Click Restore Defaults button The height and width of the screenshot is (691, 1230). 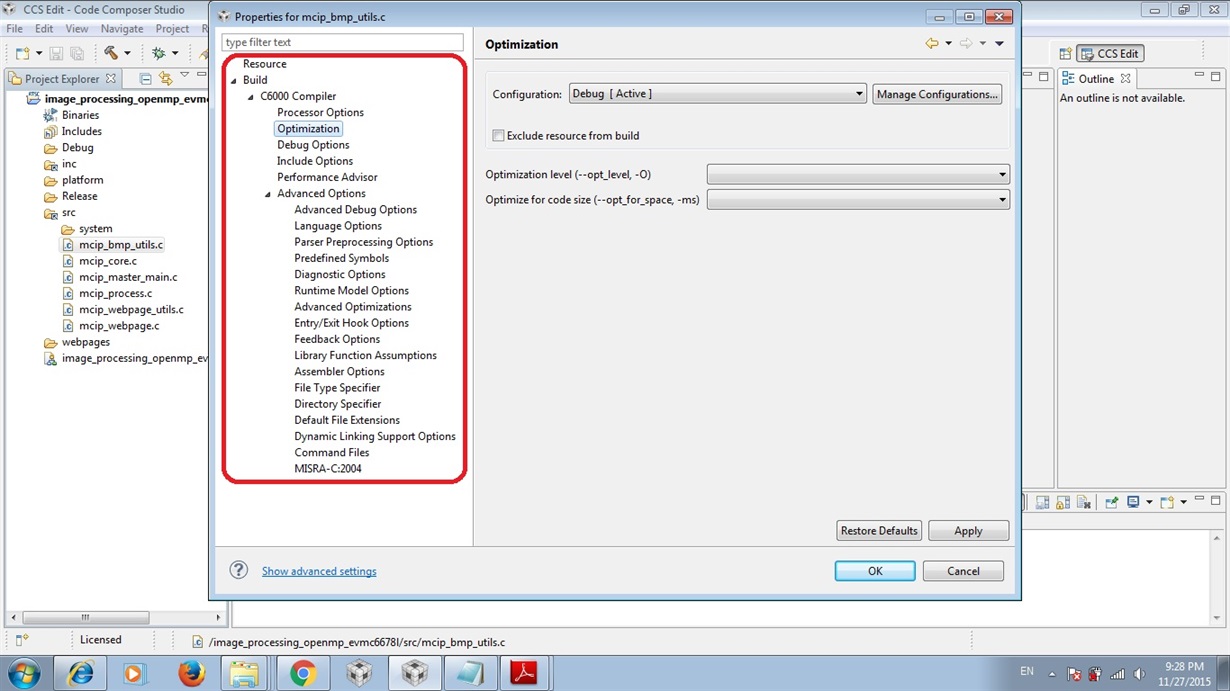pyautogui.click(x=879, y=531)
